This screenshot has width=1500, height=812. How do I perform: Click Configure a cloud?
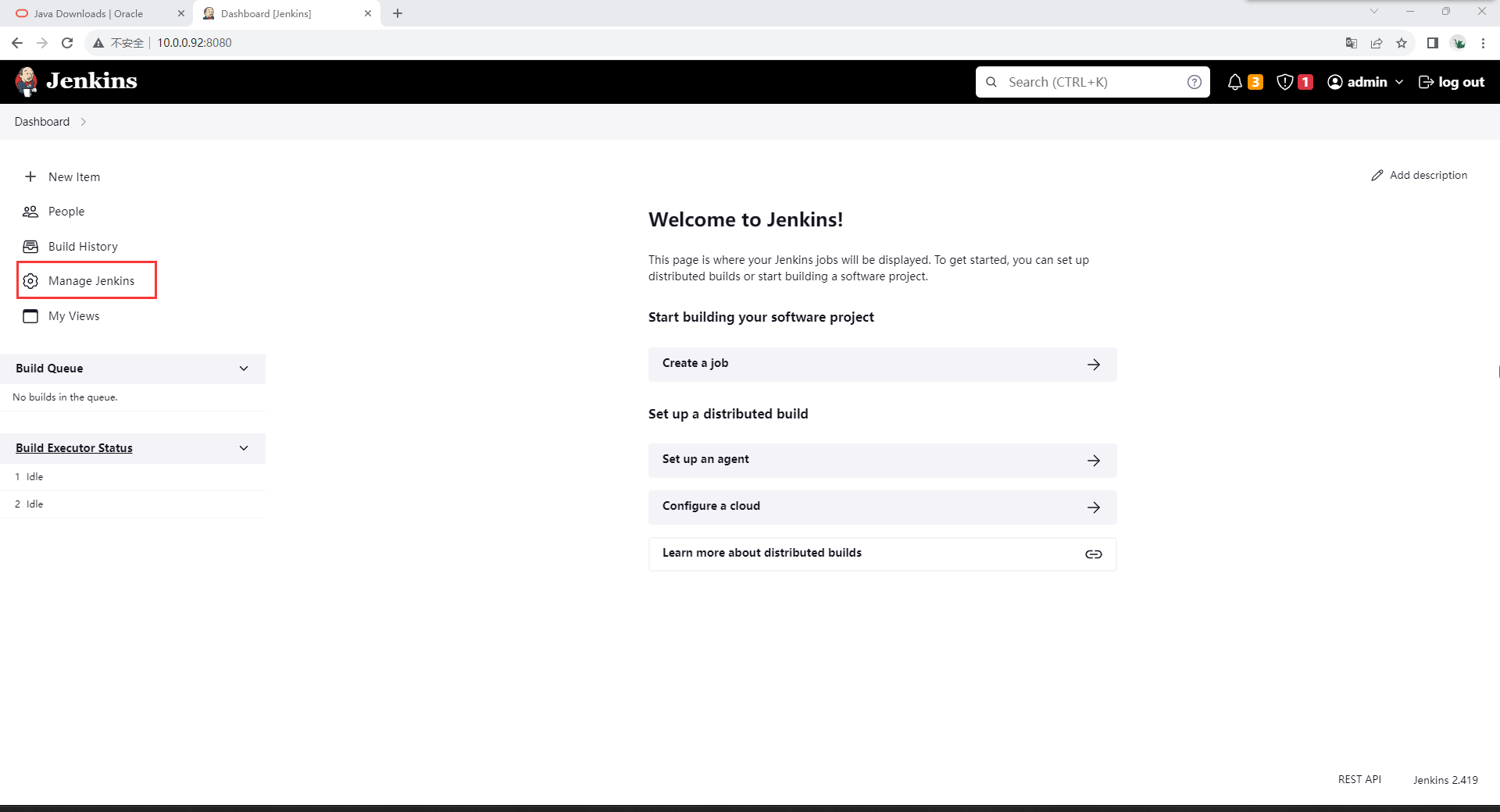[x=882, y=507]
